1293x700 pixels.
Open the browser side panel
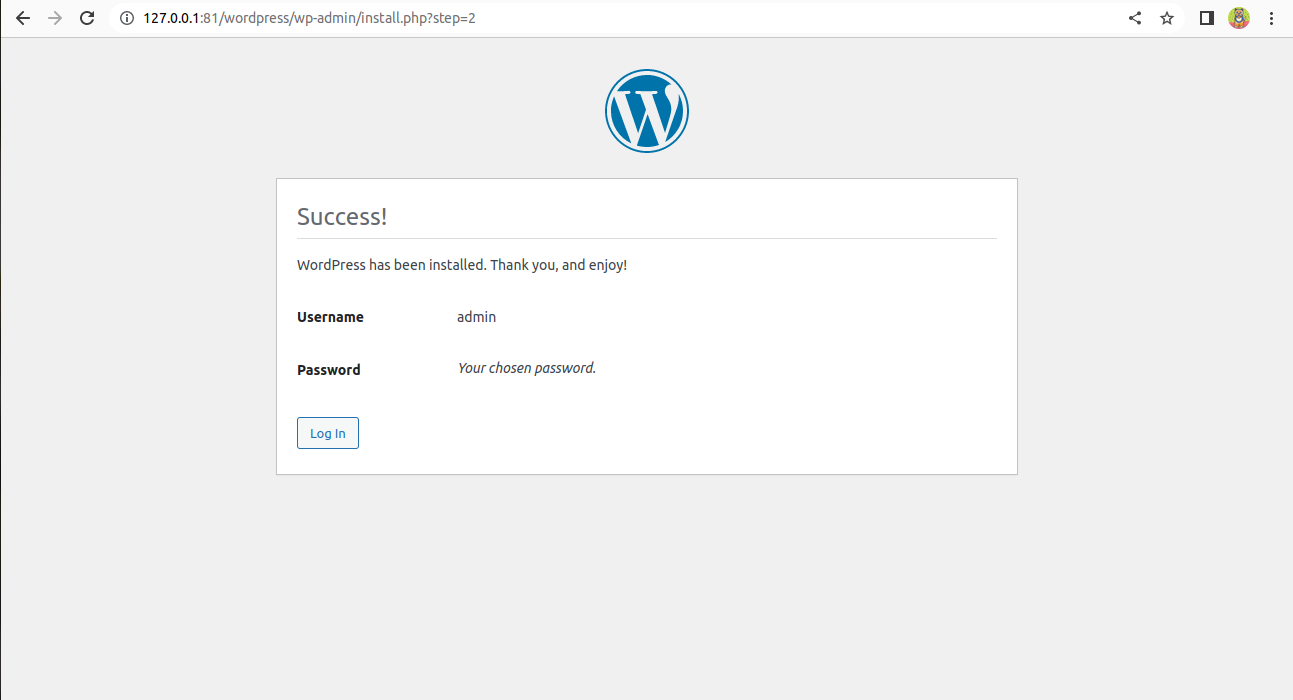coord(1207,18)
